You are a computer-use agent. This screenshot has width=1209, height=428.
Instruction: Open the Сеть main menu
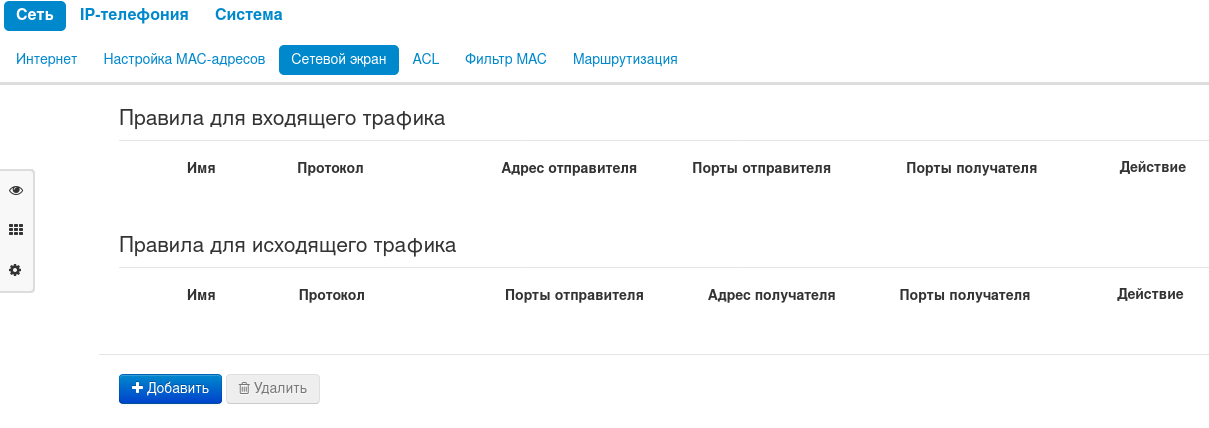(x=35, y=15)
